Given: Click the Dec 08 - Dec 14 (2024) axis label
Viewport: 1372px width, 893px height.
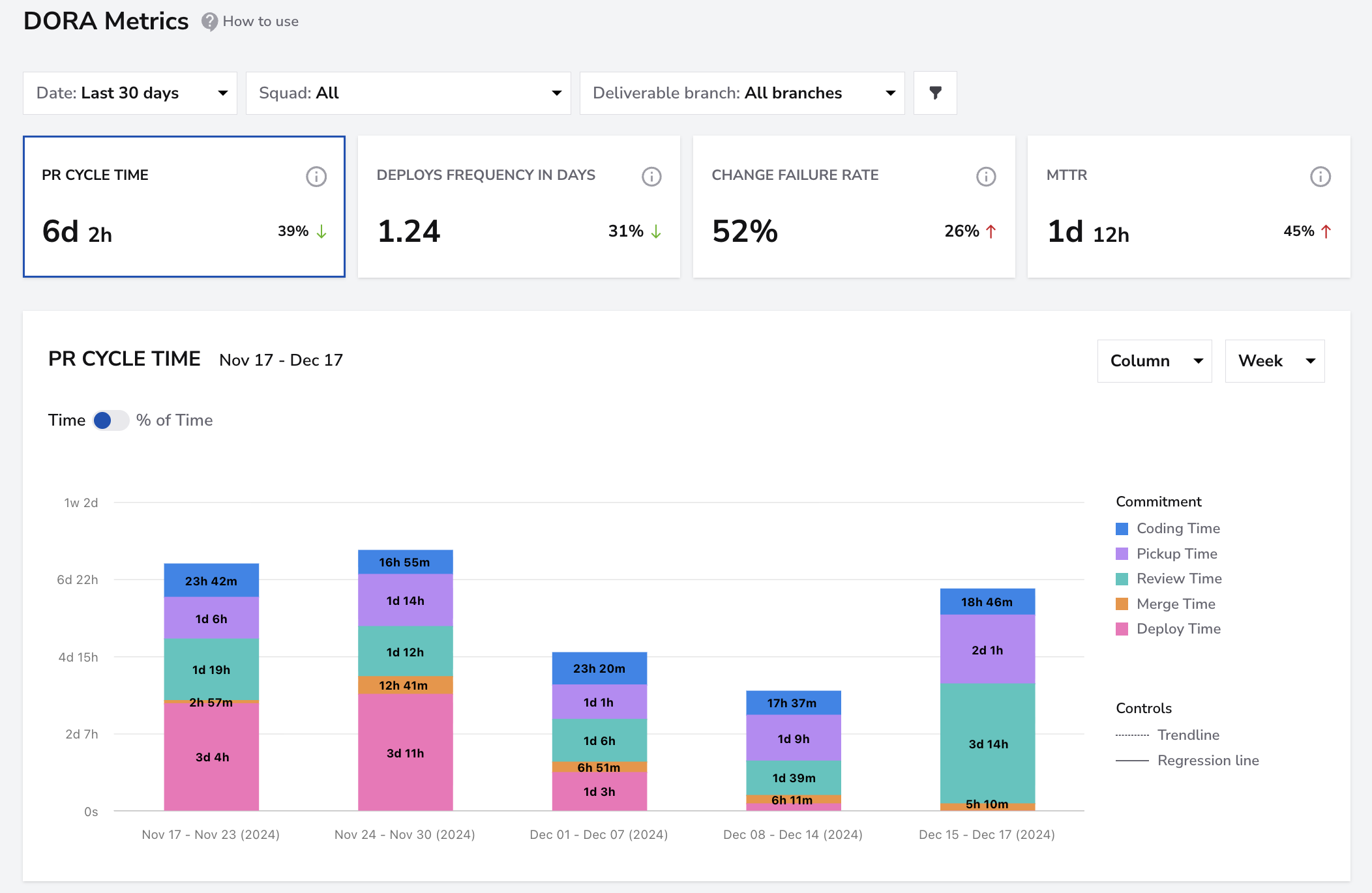Looking at the screenshot, I should [793, 835].
